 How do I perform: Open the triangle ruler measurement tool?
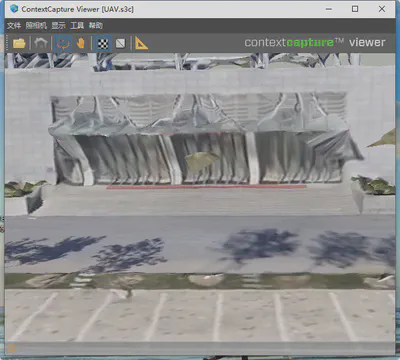(x=141, y=43)
